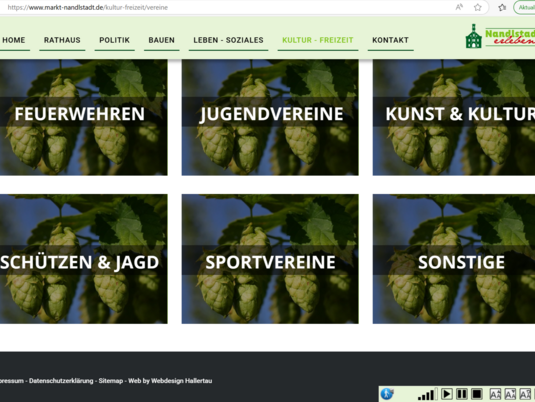Open the Webdesign Hallertau footer link
The height and width of the screenshot is (402, 535).
182,381
